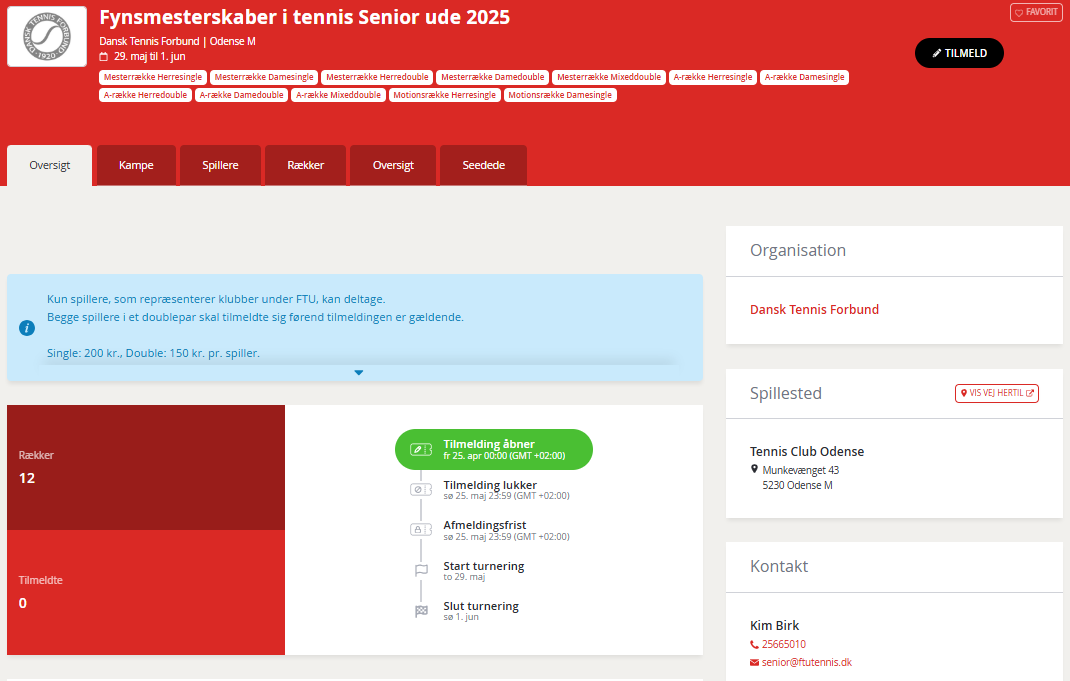Screen dimensions: 1070x681
Task: Click the header text Dansk Tennis Forbund | Odense M
Action: 177,42
